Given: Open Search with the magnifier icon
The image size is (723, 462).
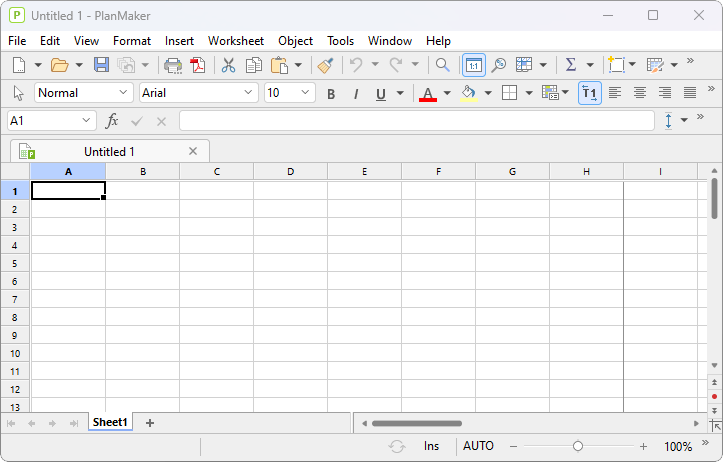Looking at the screenshot, I should (x=442, y=65).
